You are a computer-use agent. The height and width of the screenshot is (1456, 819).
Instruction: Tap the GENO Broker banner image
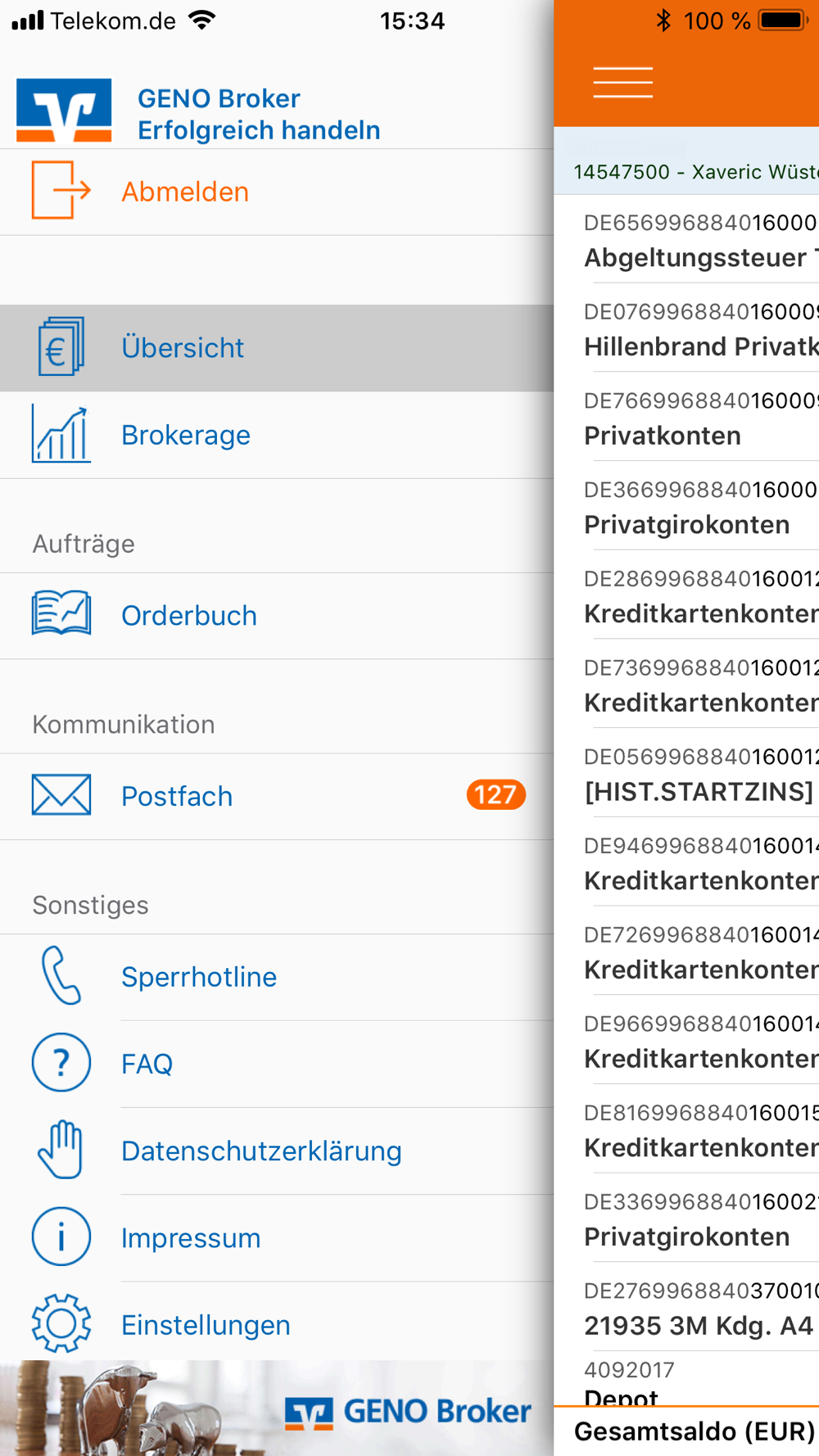[x=277, y=1408]
